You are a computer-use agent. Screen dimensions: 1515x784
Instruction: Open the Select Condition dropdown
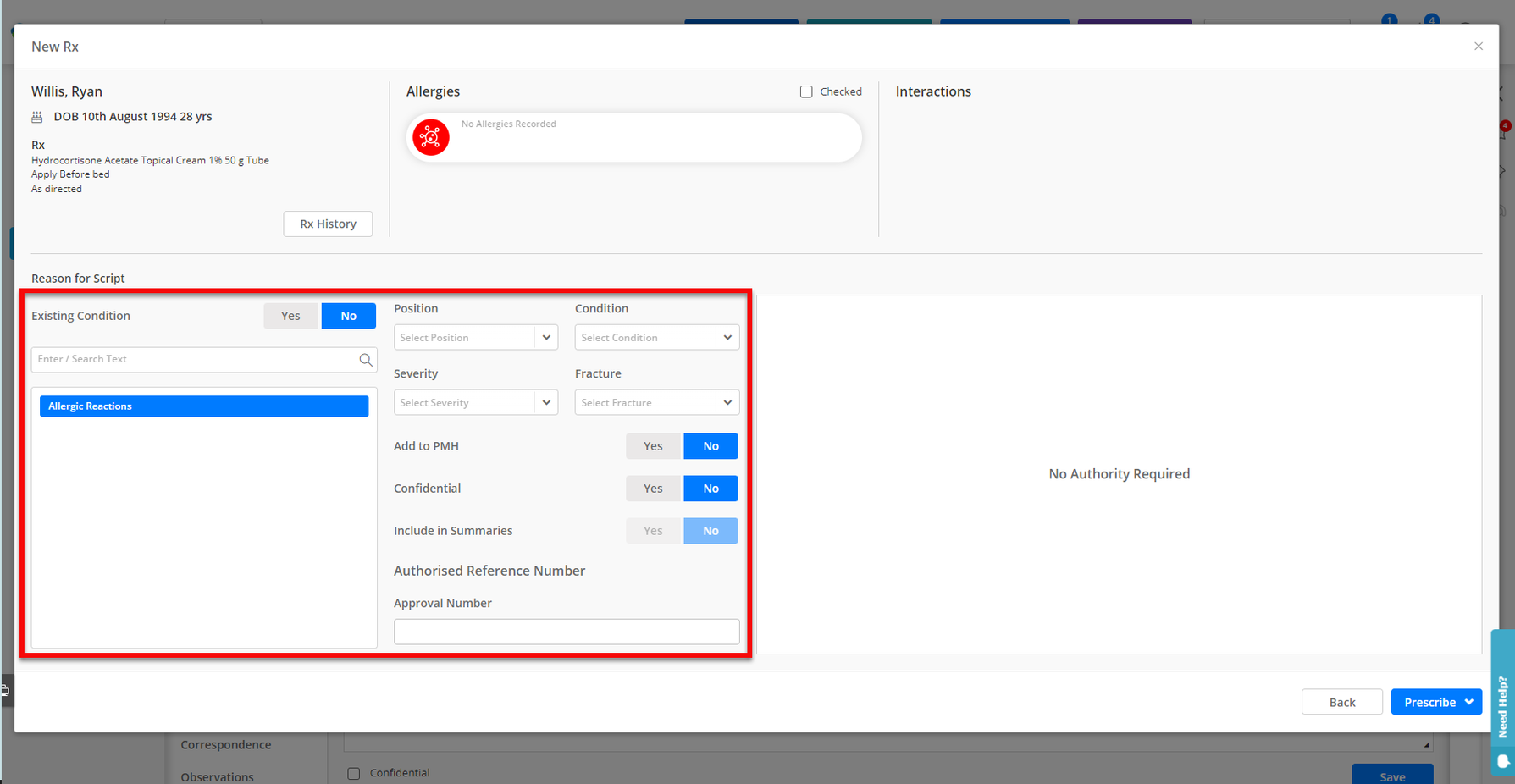click(x=657, y=337)
